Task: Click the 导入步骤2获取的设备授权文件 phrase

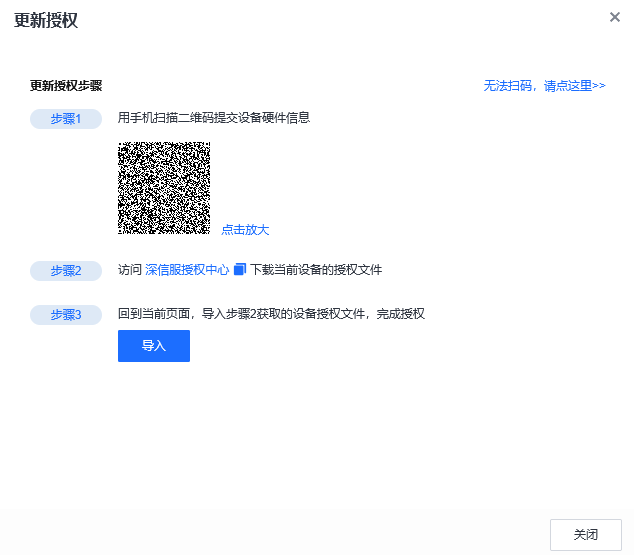Action: (x=285, y=314)
